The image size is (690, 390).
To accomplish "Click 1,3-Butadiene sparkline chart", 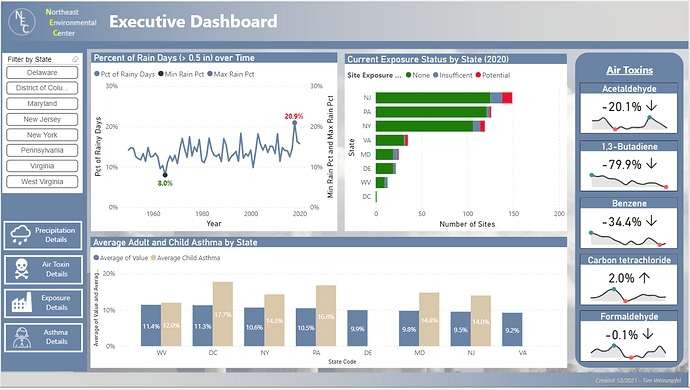I will coord(629,181).
